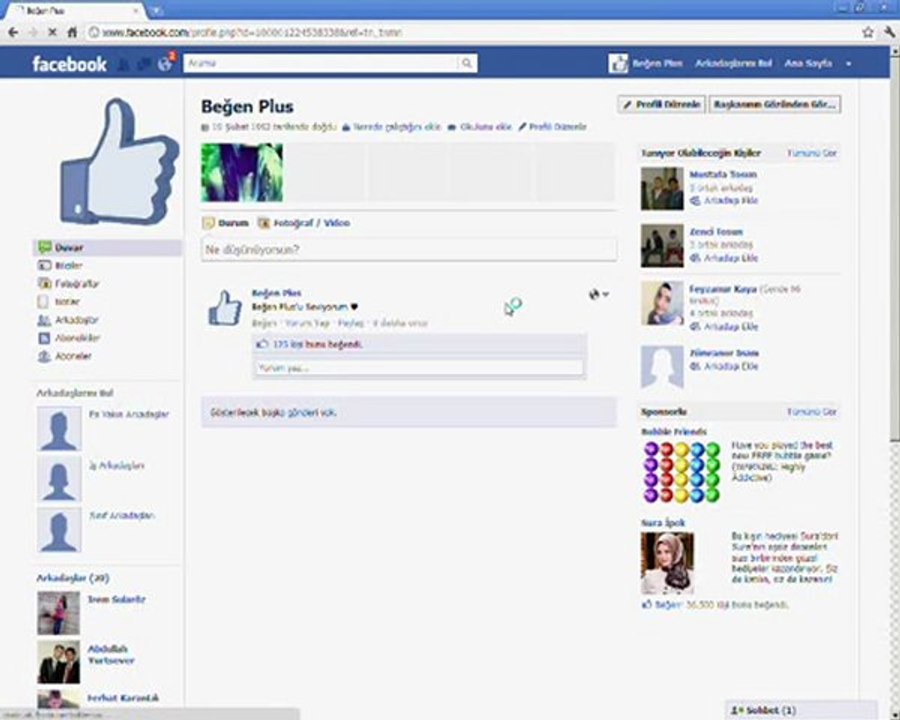Open Chrome wrench settings menu

[889, 32]
